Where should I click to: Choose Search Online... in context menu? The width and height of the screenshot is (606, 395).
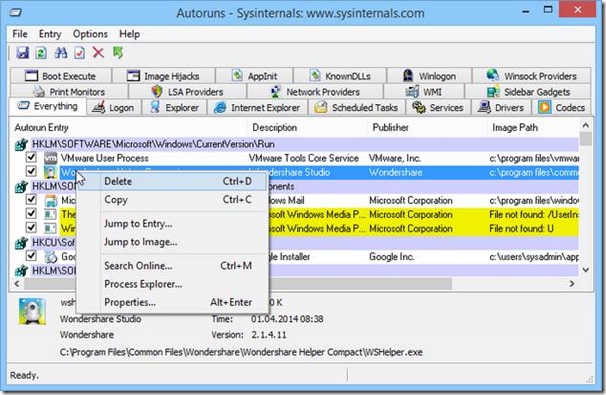coord(172,266)
